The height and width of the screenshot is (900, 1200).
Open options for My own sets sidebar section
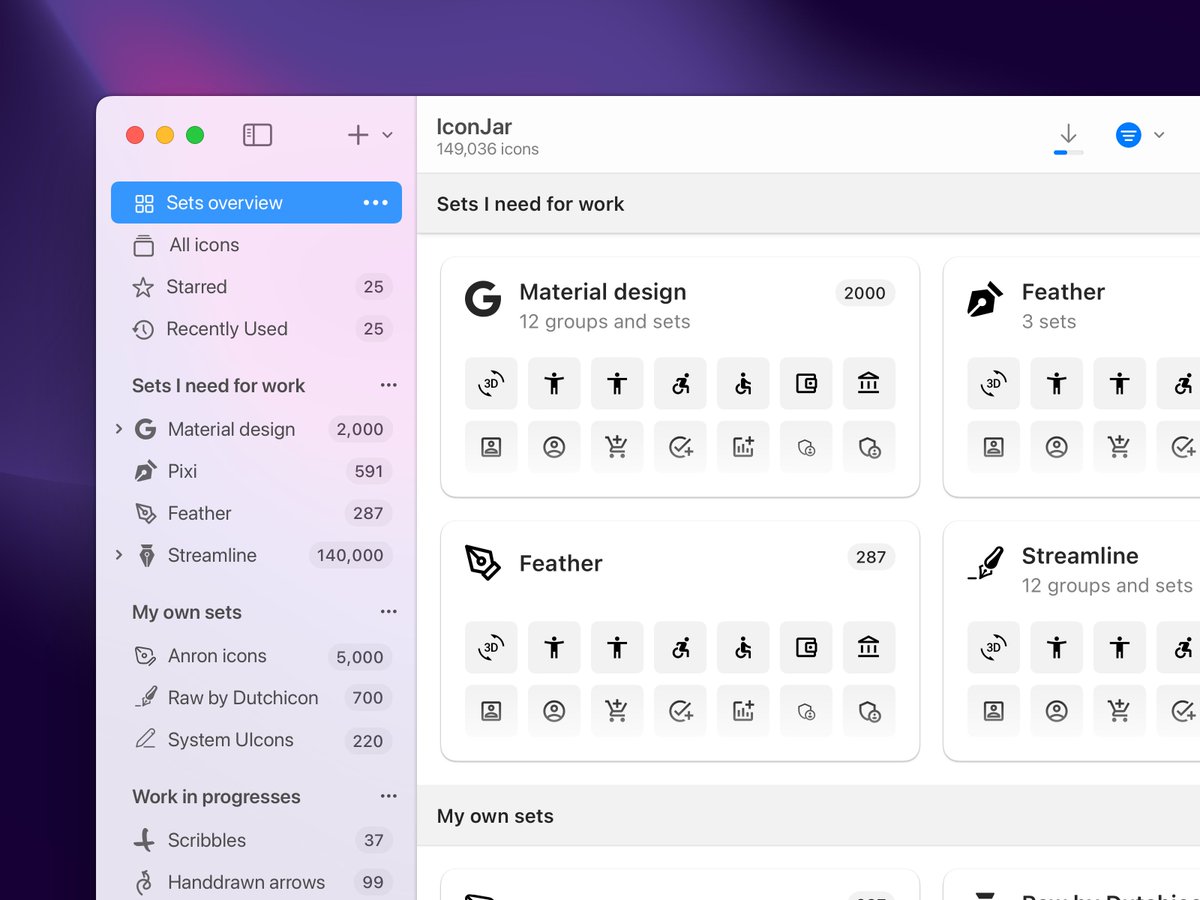tap(388, 612)
